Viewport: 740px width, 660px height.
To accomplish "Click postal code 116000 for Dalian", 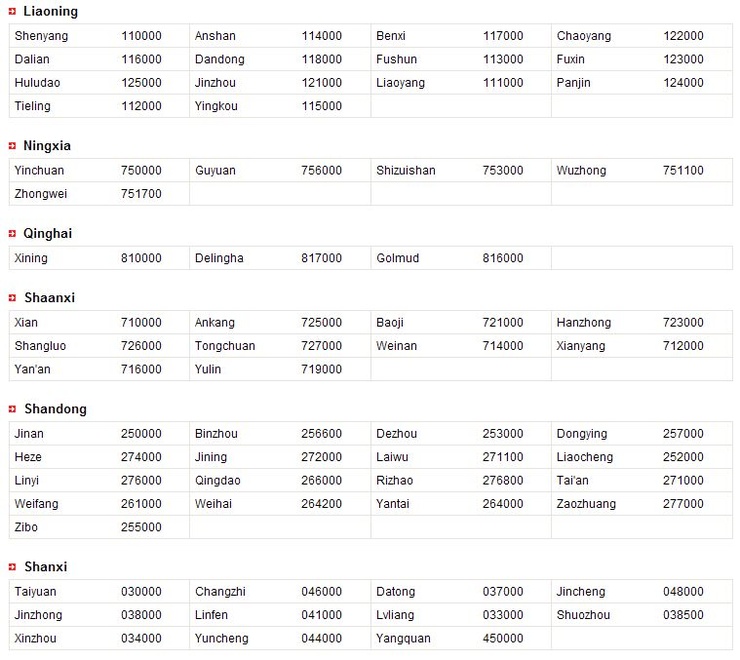I will pyautogui.click(x=141, y=59).
